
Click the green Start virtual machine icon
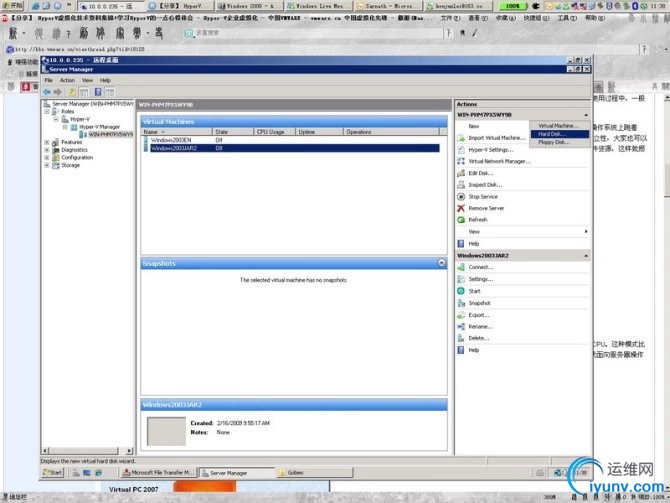coord(461,291)
